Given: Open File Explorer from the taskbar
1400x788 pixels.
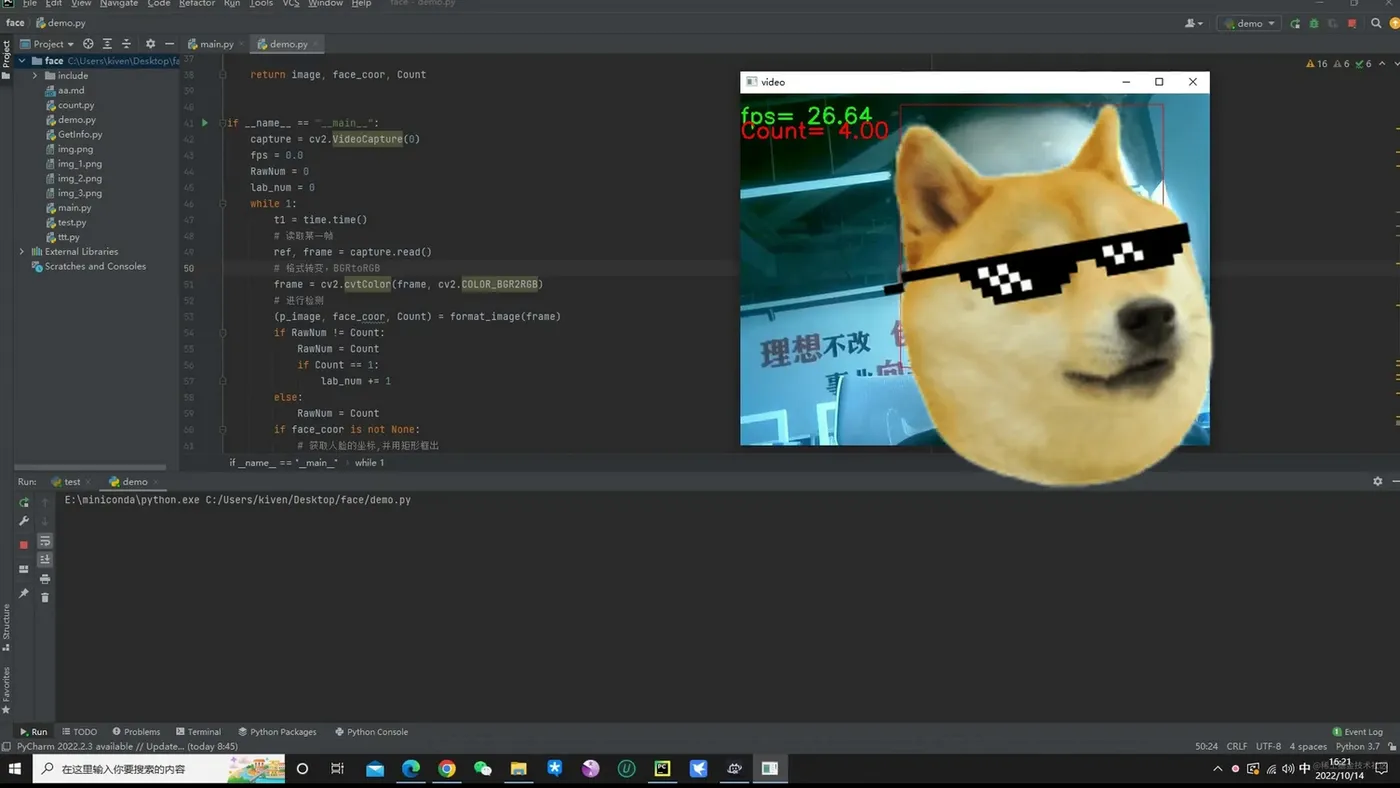Looking at the screenshot, I should (x=518, y=769).
